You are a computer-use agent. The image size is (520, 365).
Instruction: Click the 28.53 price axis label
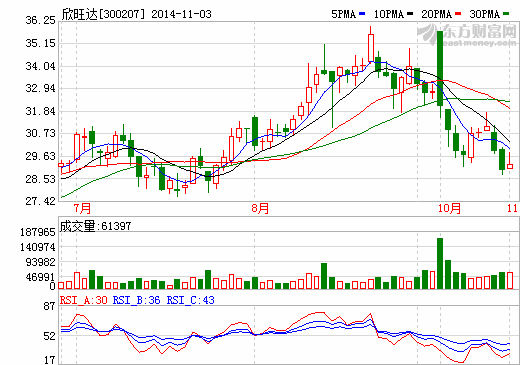point(40,179)
